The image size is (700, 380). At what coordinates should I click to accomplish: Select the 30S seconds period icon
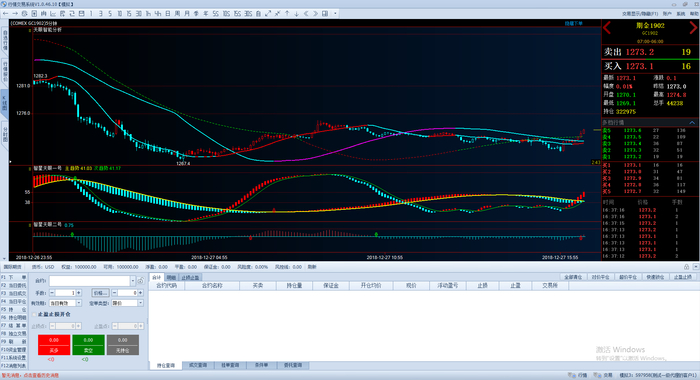pos(248,14)
